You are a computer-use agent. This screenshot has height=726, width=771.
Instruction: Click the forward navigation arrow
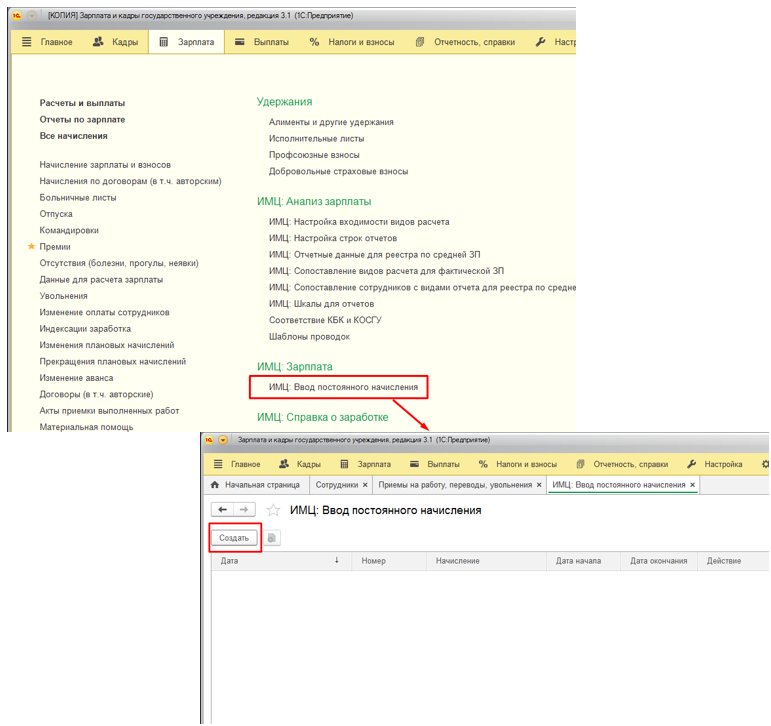[x=243, y=510]
